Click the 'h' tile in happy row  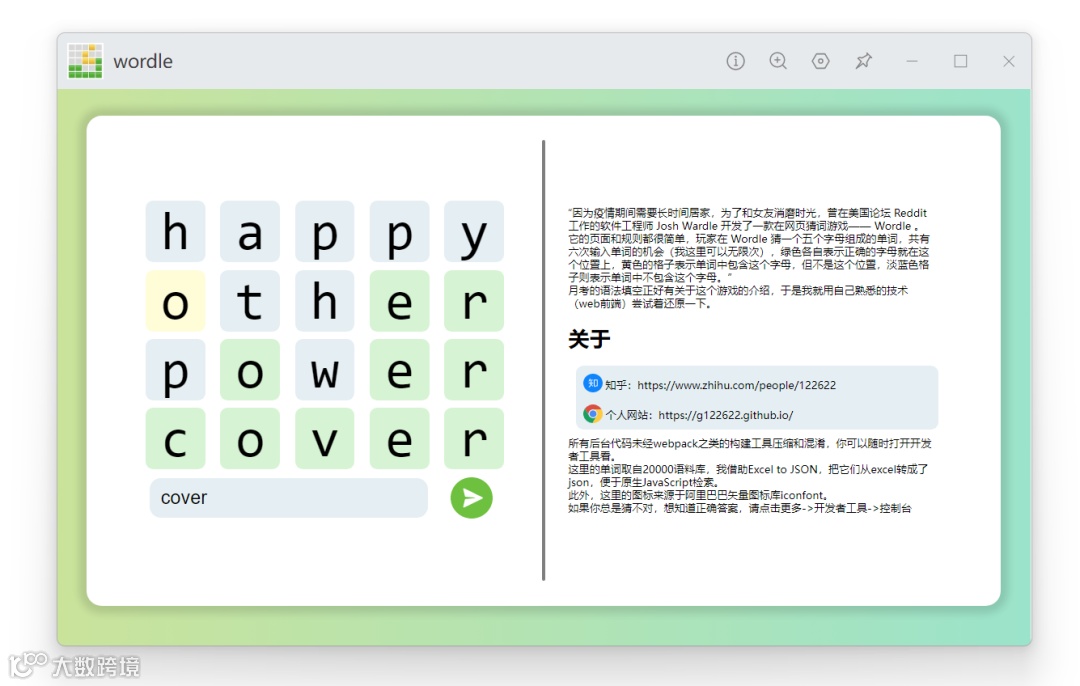click(176, 231)
